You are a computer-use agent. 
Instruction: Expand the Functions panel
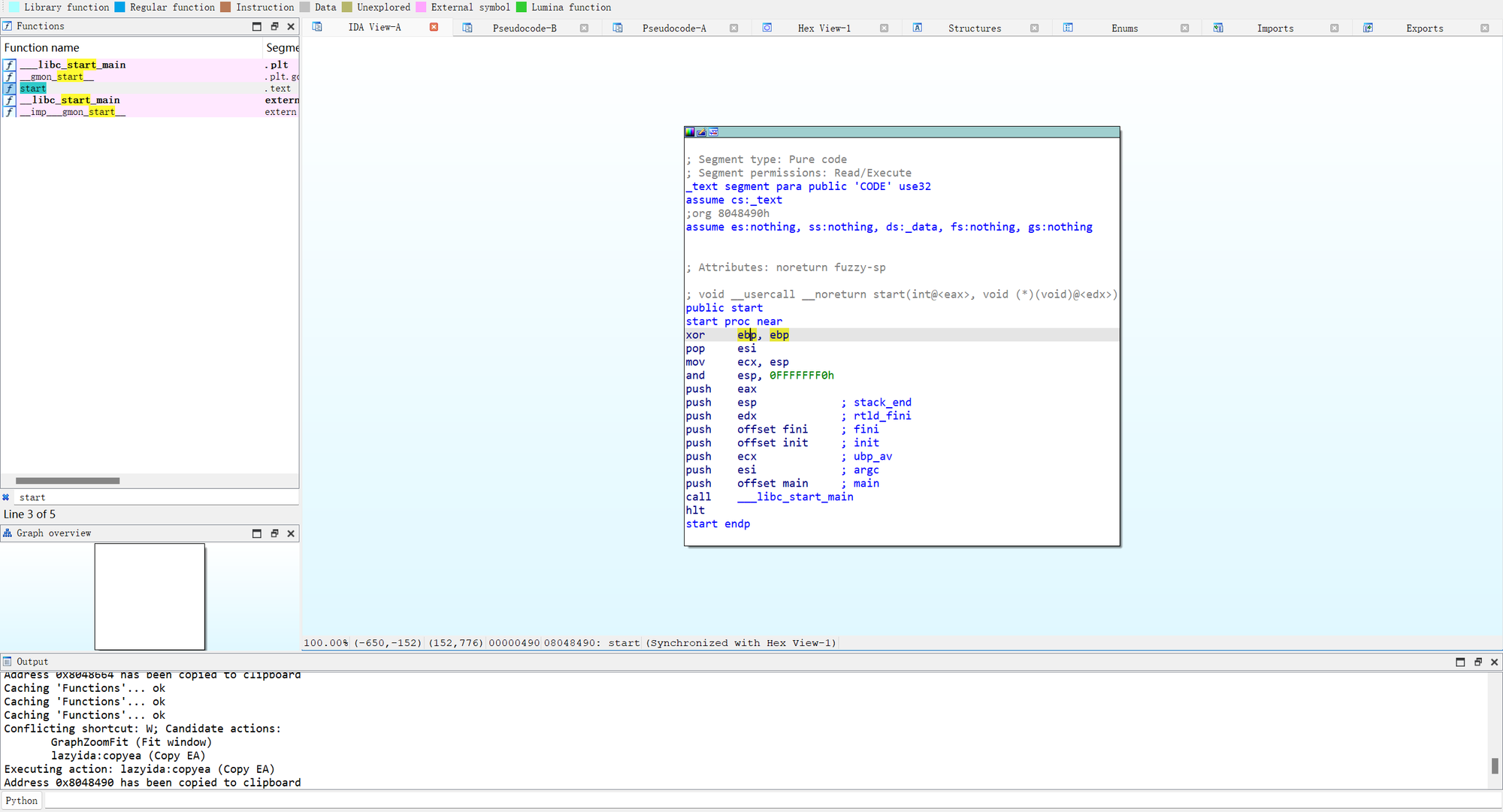point(256,27)
